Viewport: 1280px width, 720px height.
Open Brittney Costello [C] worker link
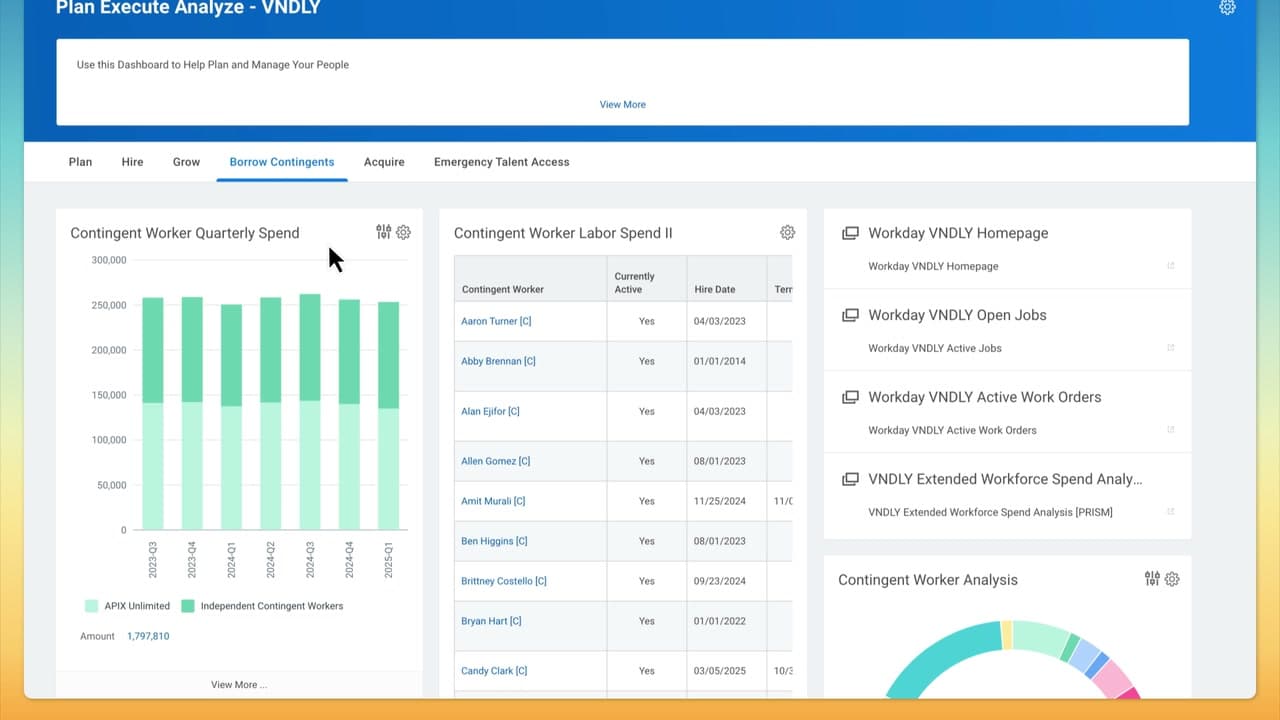point(504,581)
